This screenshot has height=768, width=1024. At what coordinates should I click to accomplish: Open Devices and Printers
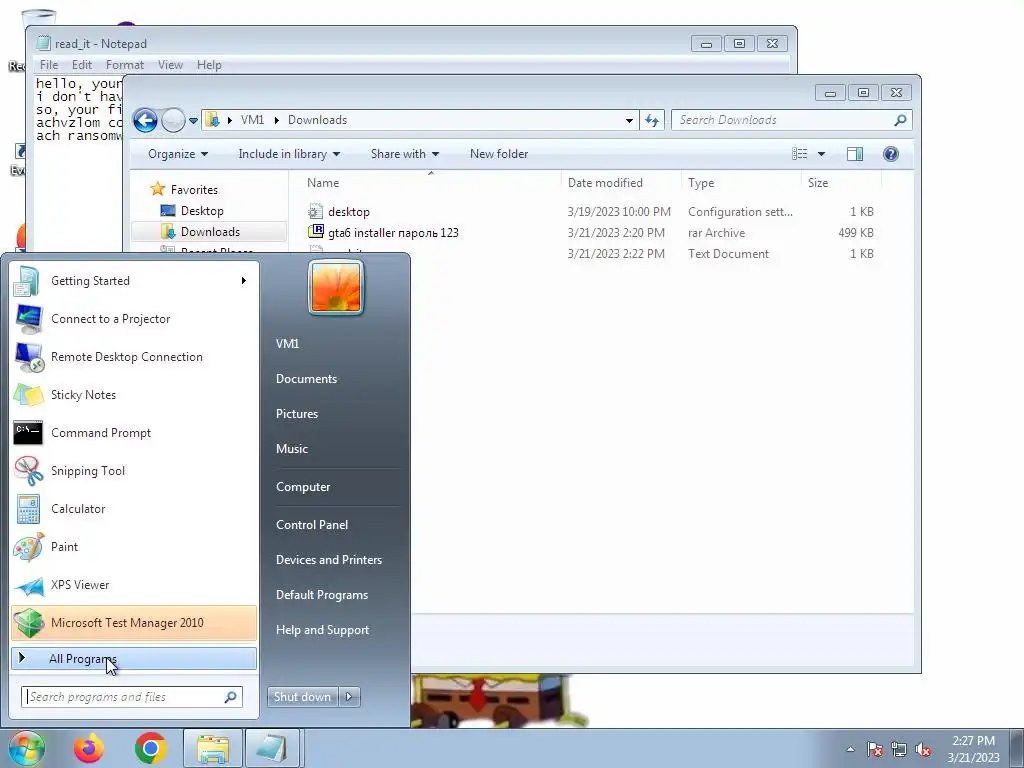[328, 560]
